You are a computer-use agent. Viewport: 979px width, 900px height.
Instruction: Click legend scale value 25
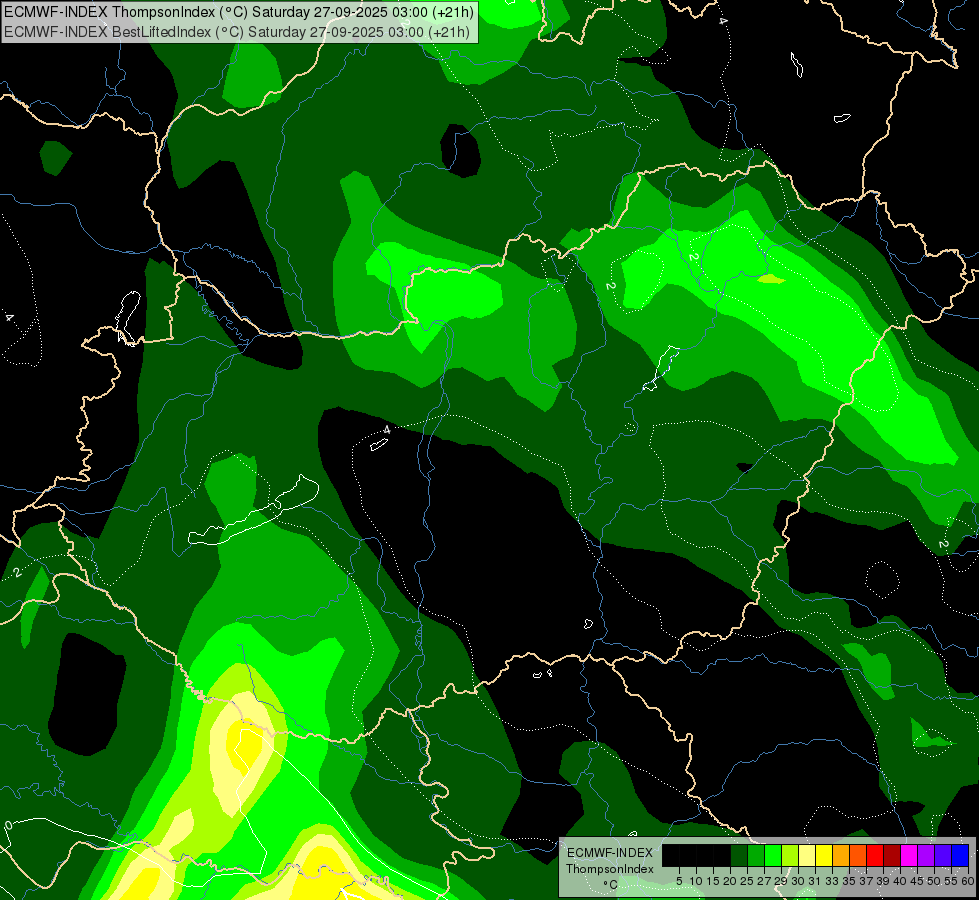click(x=747, y=881)
